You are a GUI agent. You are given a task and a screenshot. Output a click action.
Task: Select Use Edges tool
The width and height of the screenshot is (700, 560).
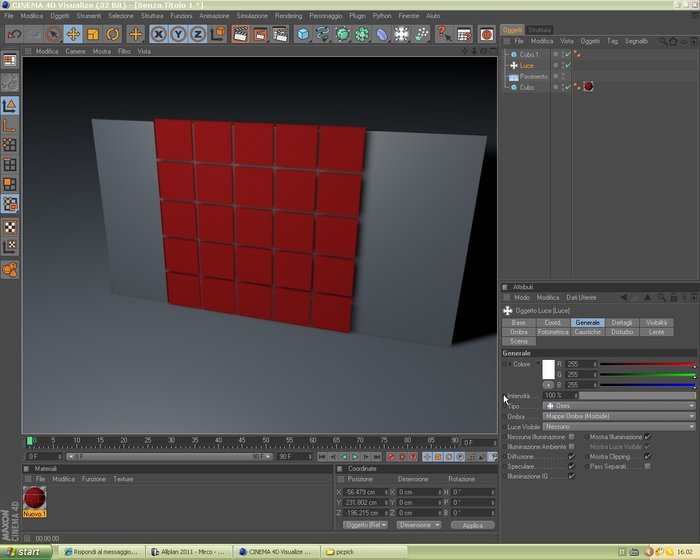point(10,164)
